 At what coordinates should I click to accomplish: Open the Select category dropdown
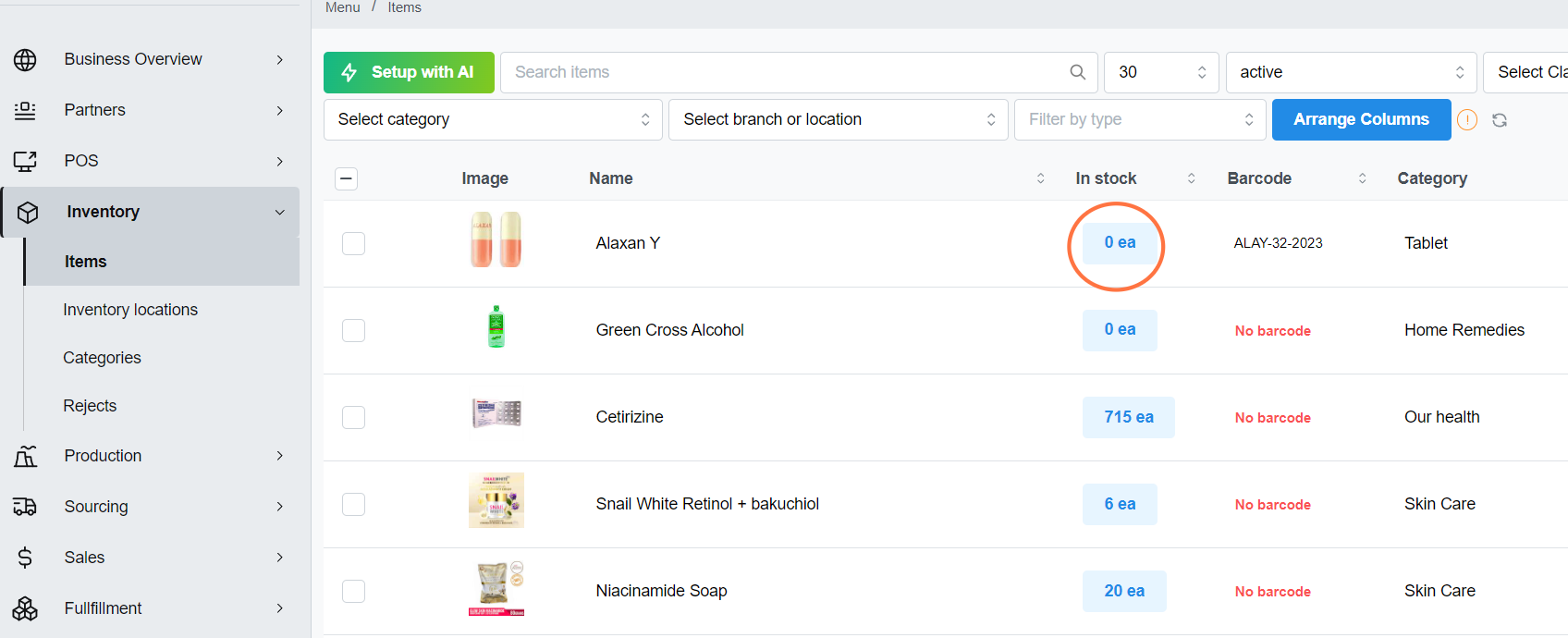coord(493,119)
